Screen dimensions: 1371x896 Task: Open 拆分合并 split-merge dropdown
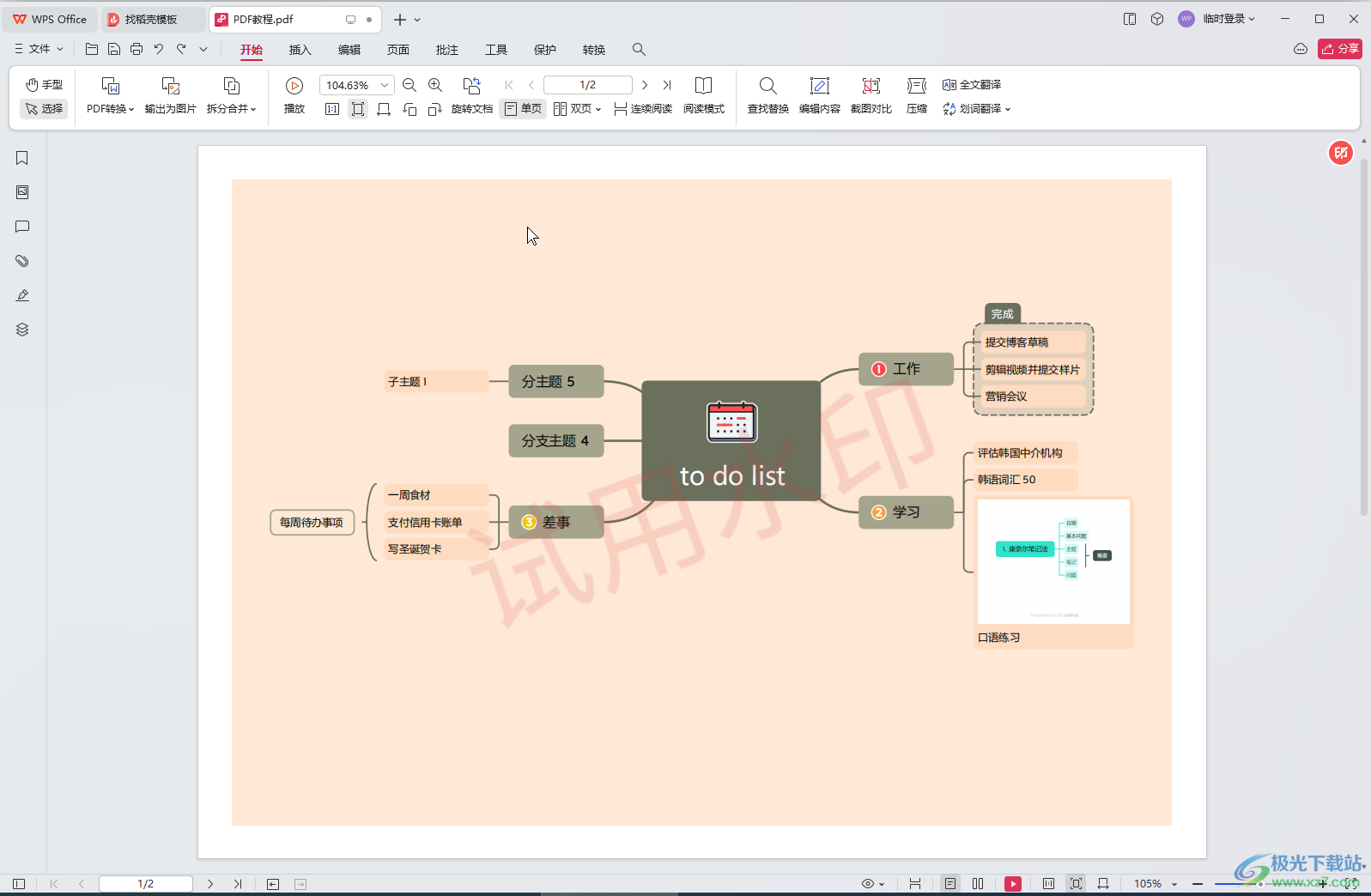(x=231, y=108)
